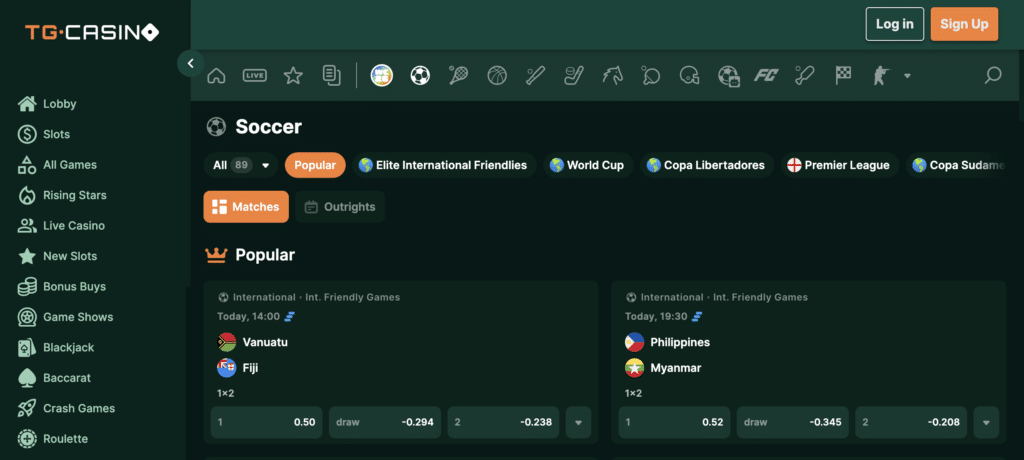
Task: Open stats icon beside Today, 19:30
Action: 697,317
